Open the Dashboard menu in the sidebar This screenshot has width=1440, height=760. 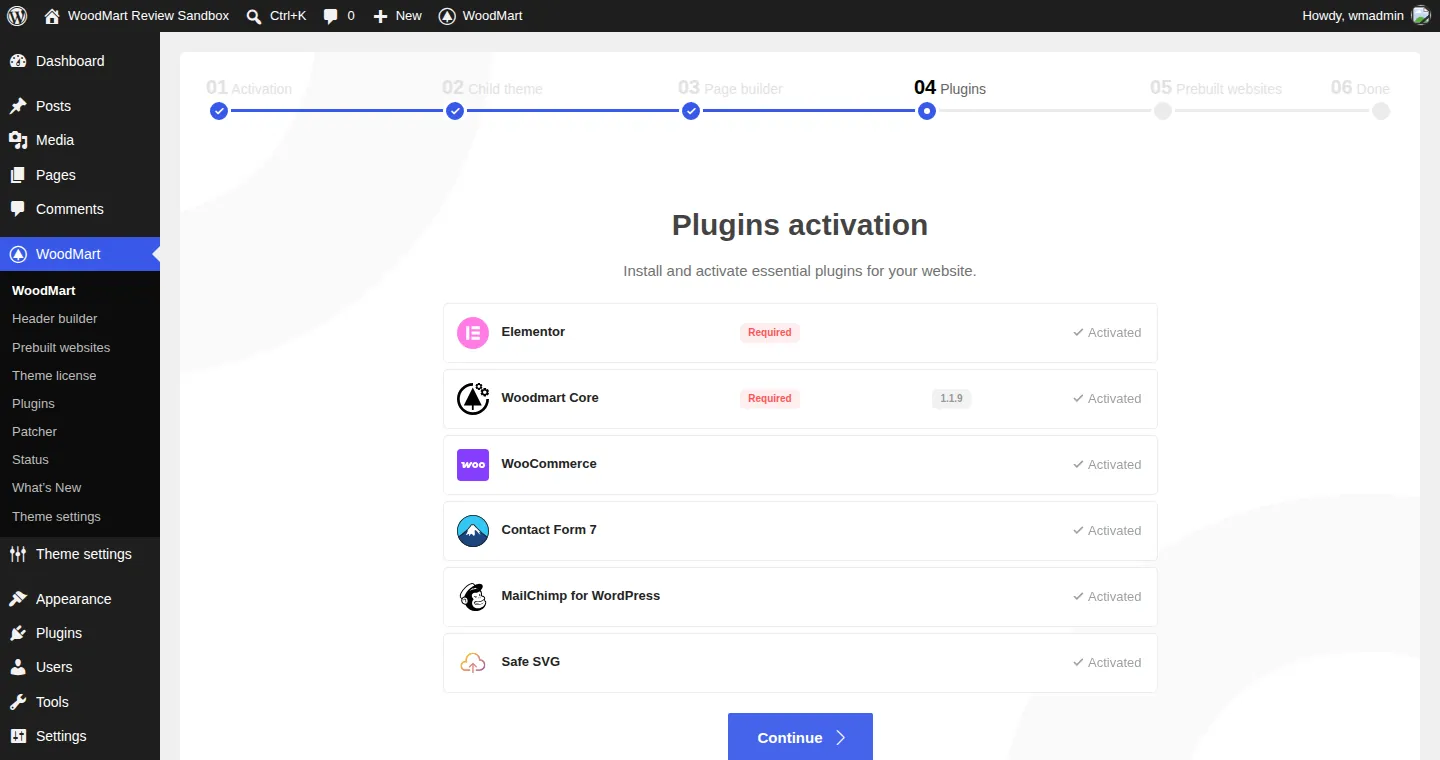click(80, 61)
